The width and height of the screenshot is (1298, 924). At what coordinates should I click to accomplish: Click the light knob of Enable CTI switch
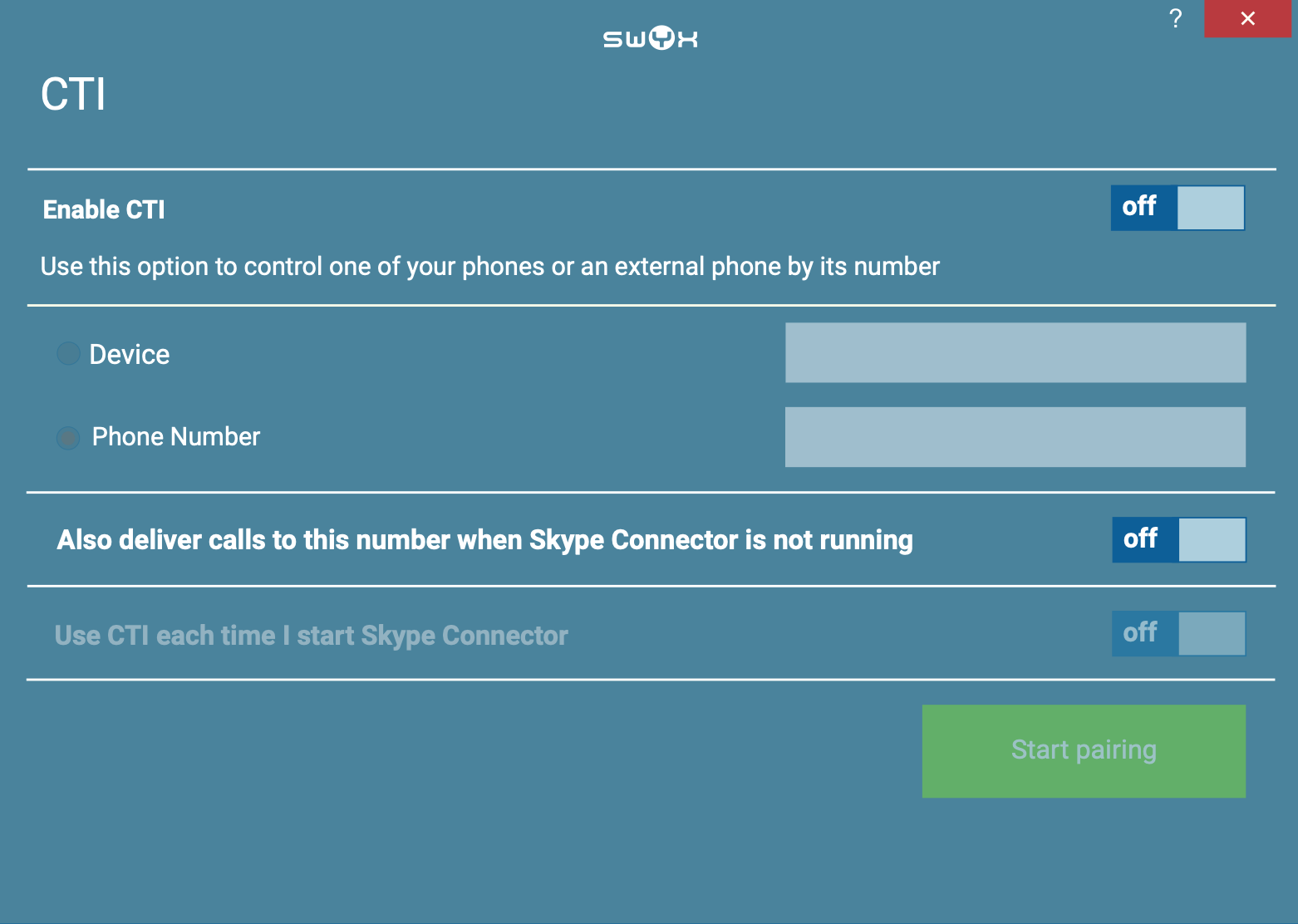pos(1211,208)
